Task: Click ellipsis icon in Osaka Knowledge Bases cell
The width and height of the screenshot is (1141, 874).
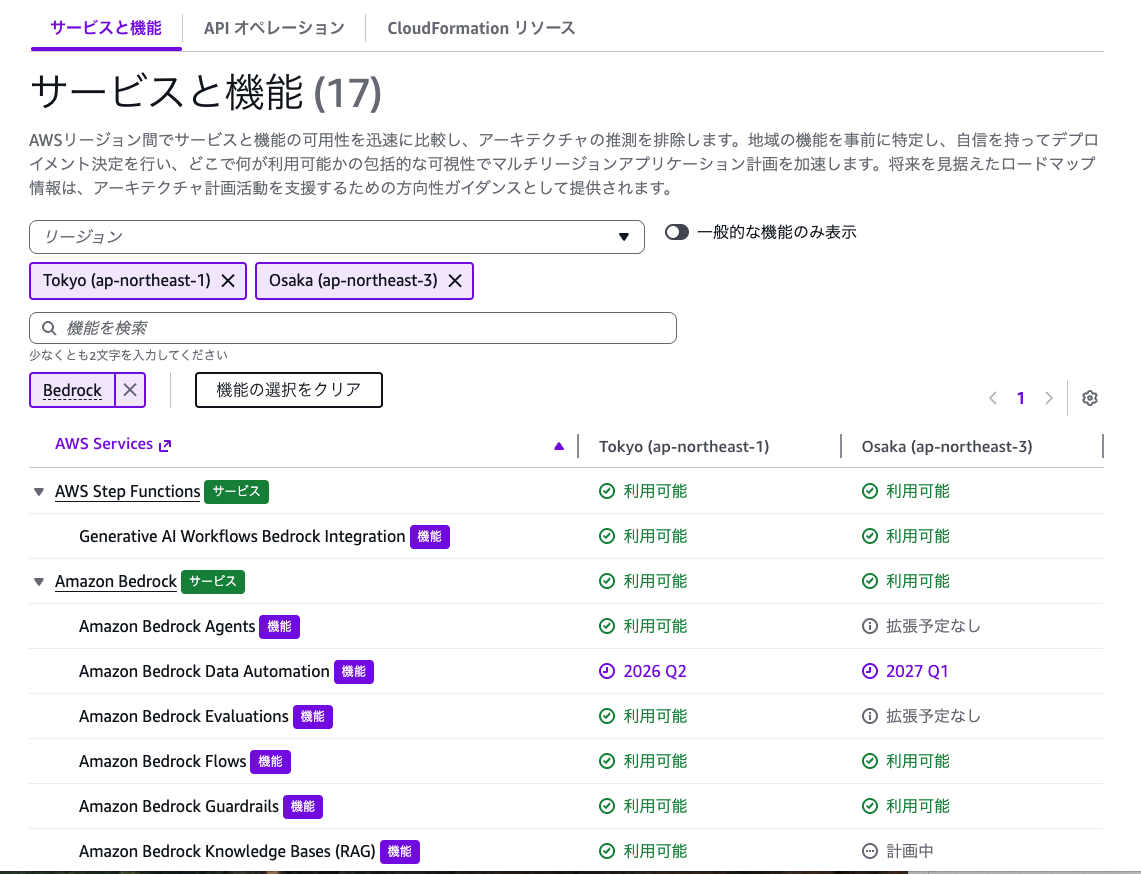Action: coord(870,851)
